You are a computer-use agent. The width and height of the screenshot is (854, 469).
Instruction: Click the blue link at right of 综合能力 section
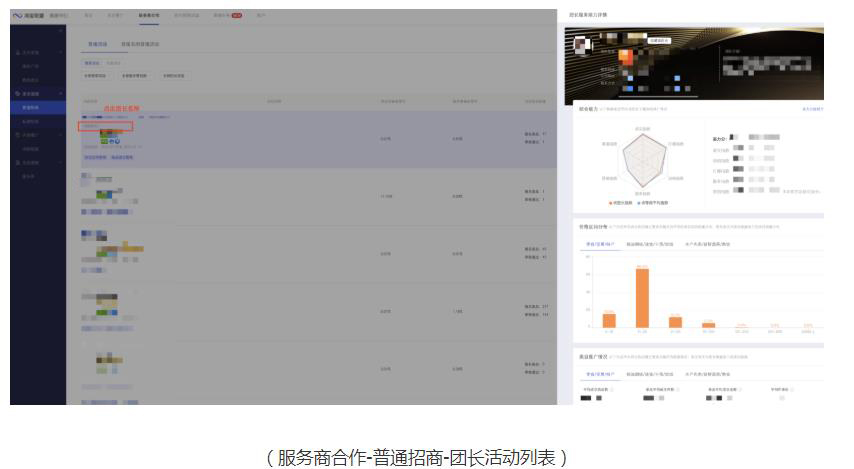(812, 108)
